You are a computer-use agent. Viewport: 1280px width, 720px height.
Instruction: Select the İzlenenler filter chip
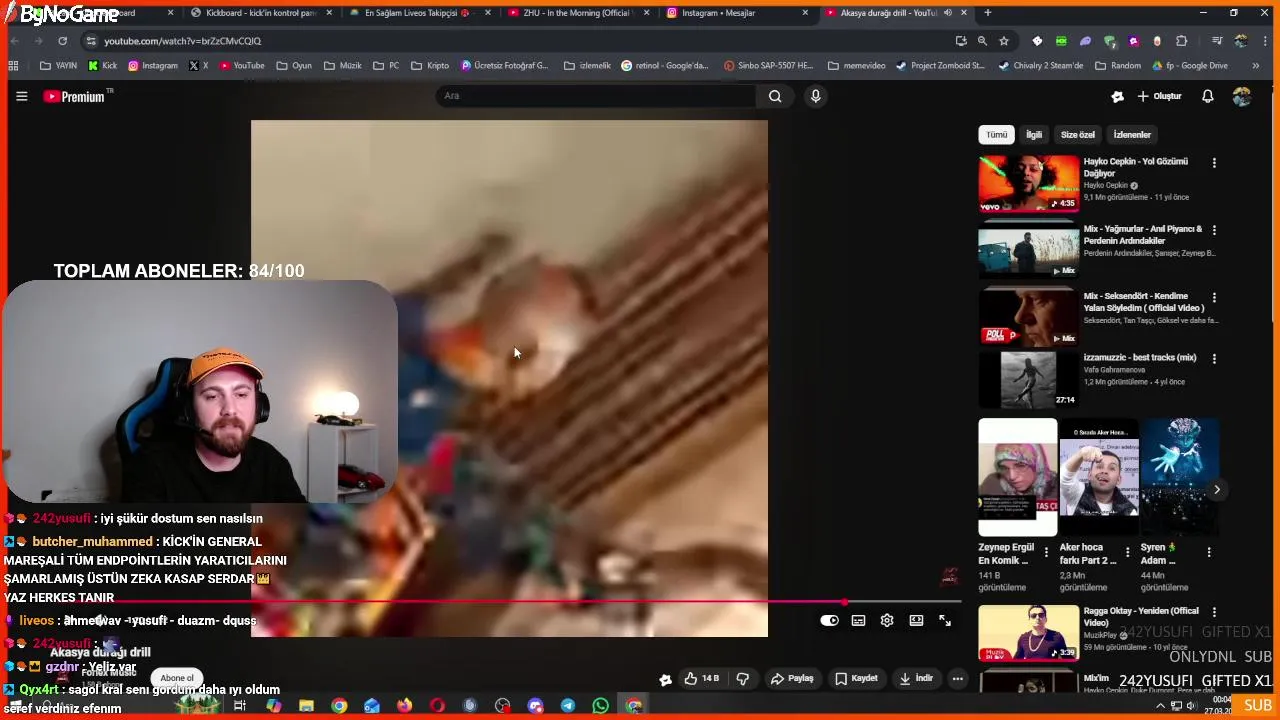click(x=1132, y=134)
